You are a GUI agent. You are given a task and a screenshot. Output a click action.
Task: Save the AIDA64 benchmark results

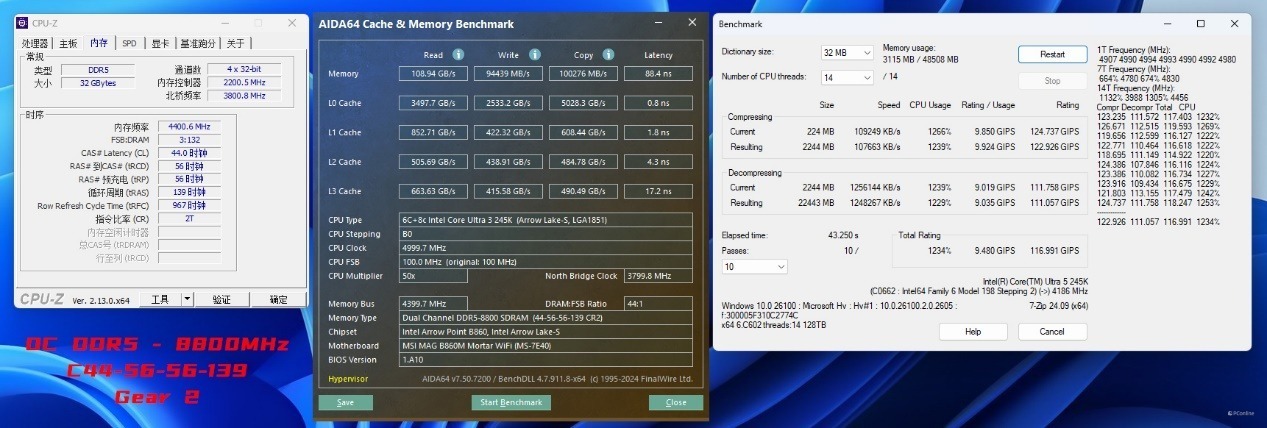point(345,403)
